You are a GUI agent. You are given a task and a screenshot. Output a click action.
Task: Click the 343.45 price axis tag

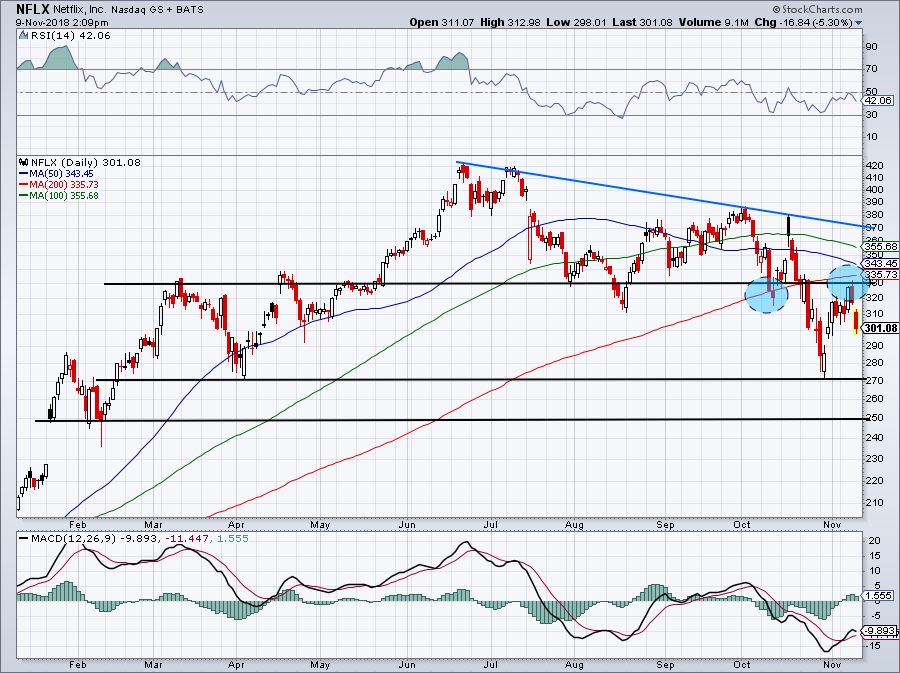pyautogui.click(x=880, y=263)
